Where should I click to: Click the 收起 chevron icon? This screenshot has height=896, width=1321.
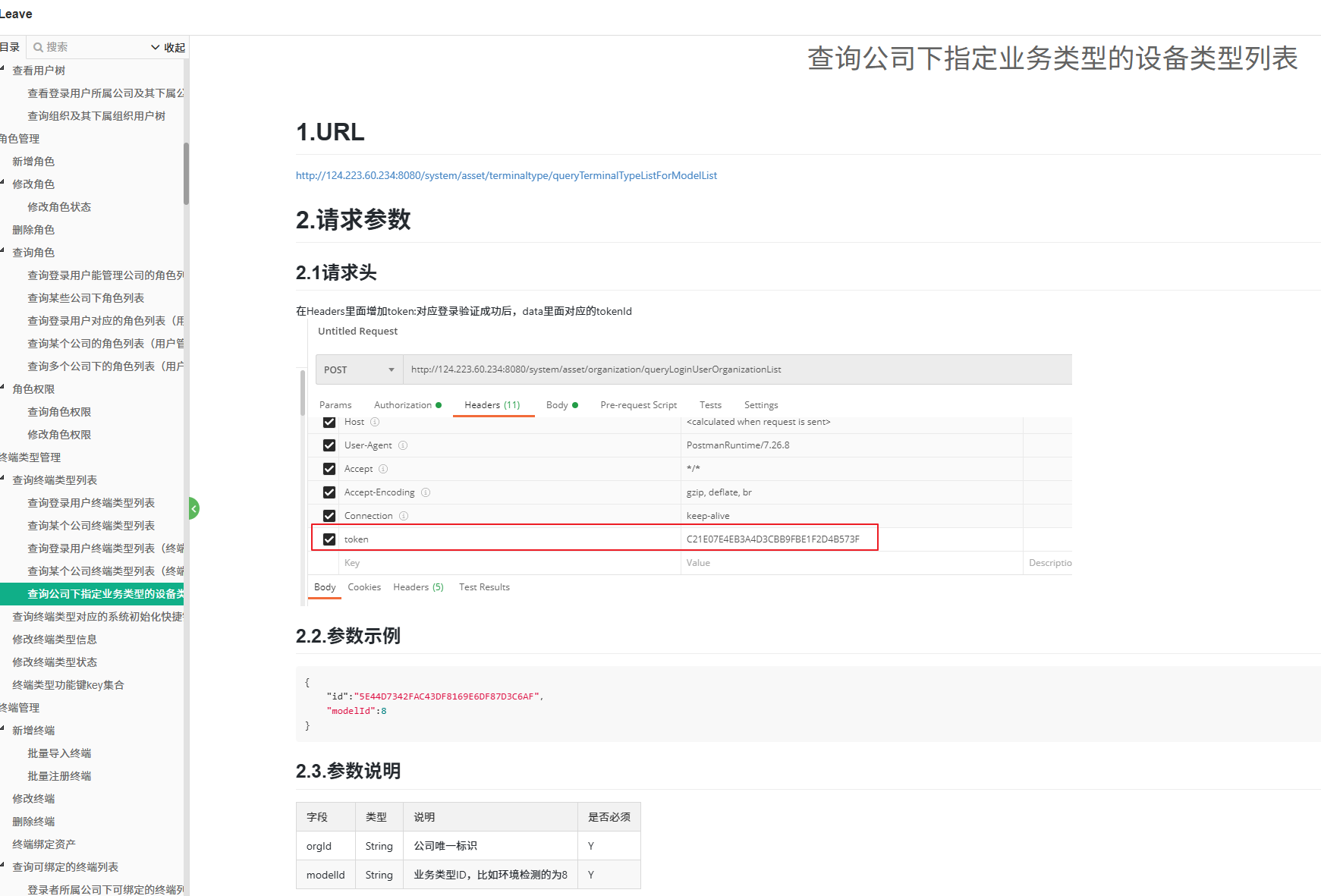pyautogui.click(x=156, y=47)
